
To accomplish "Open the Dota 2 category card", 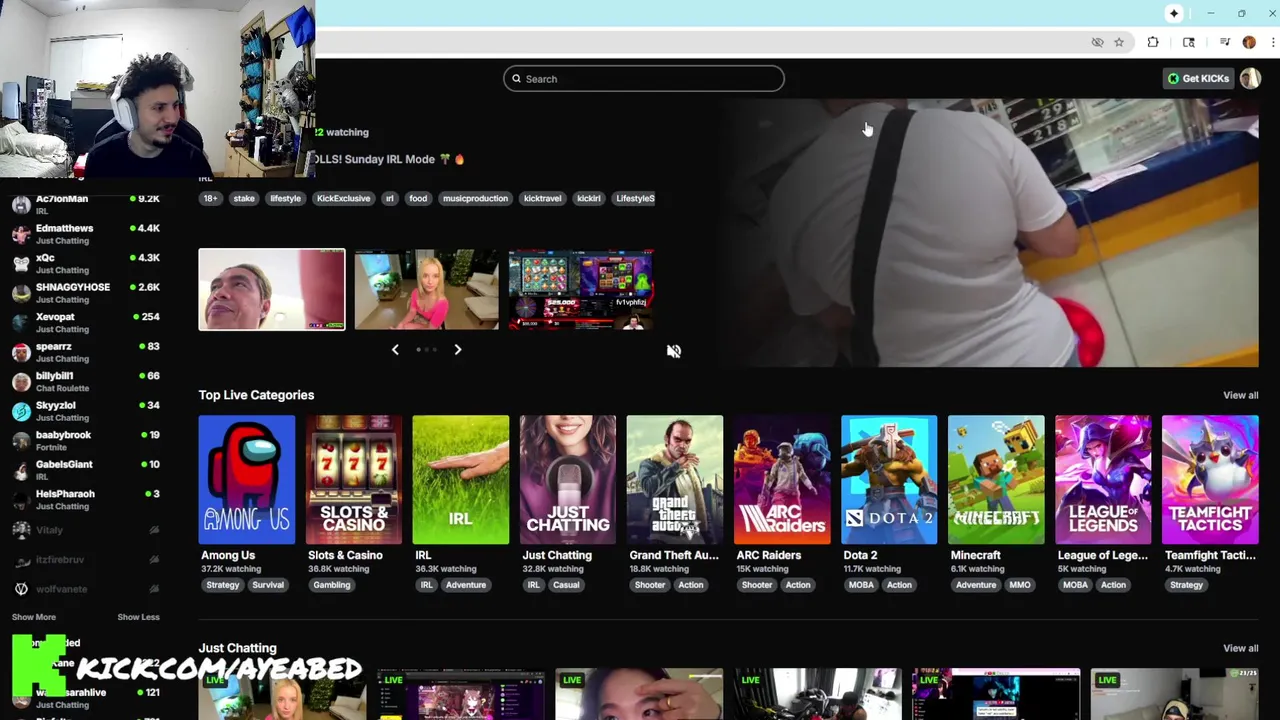I will pos(889,479).
